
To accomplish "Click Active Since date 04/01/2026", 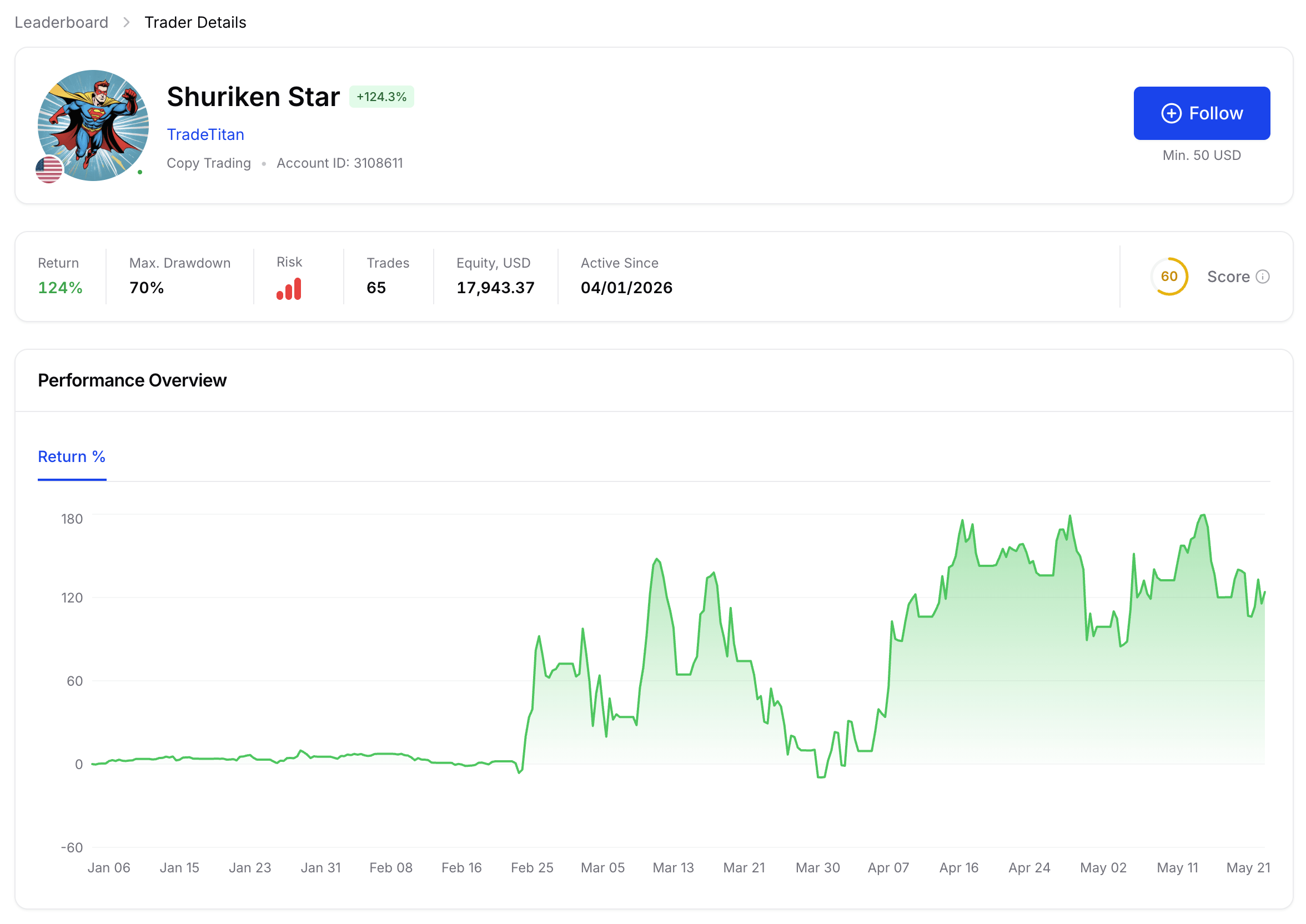I will coord(626,288).
